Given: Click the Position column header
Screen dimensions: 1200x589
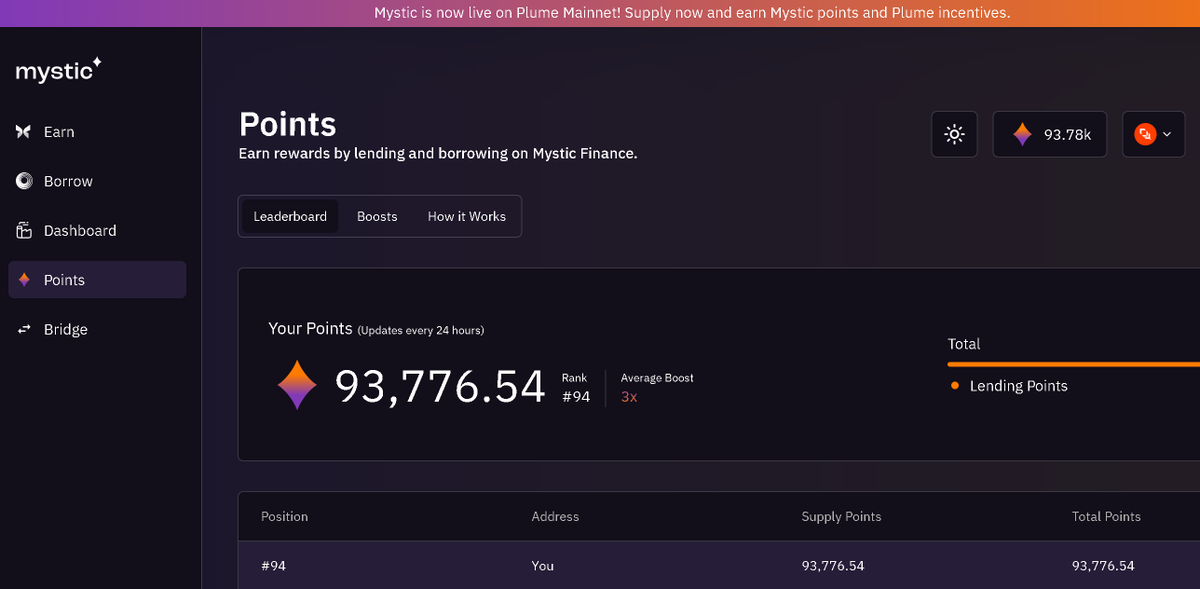Looking at the screenshot, I should click(x=285, y=517).
